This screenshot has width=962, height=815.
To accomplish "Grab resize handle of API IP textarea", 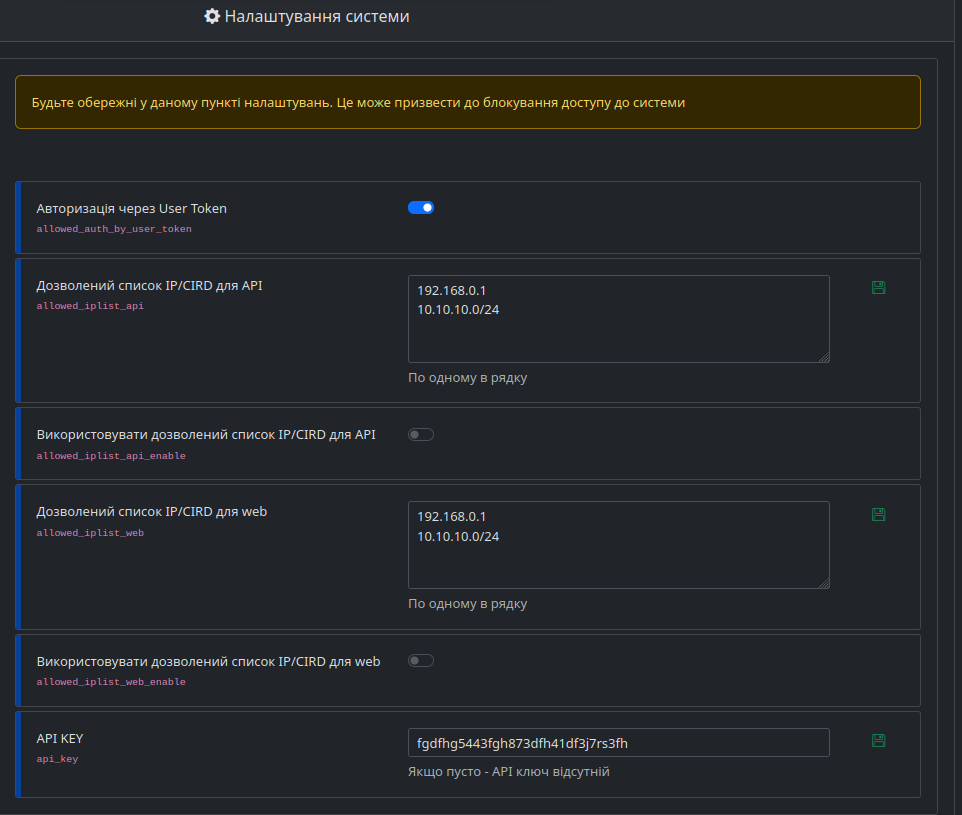I will tap(824, 357).
